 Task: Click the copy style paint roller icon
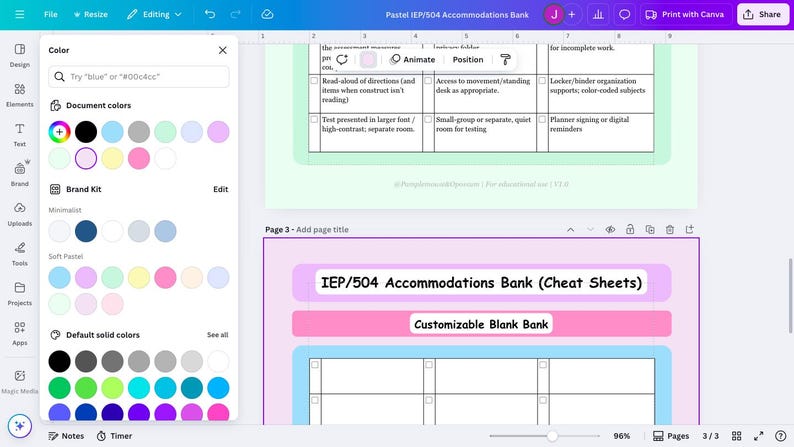pos(505,59)
